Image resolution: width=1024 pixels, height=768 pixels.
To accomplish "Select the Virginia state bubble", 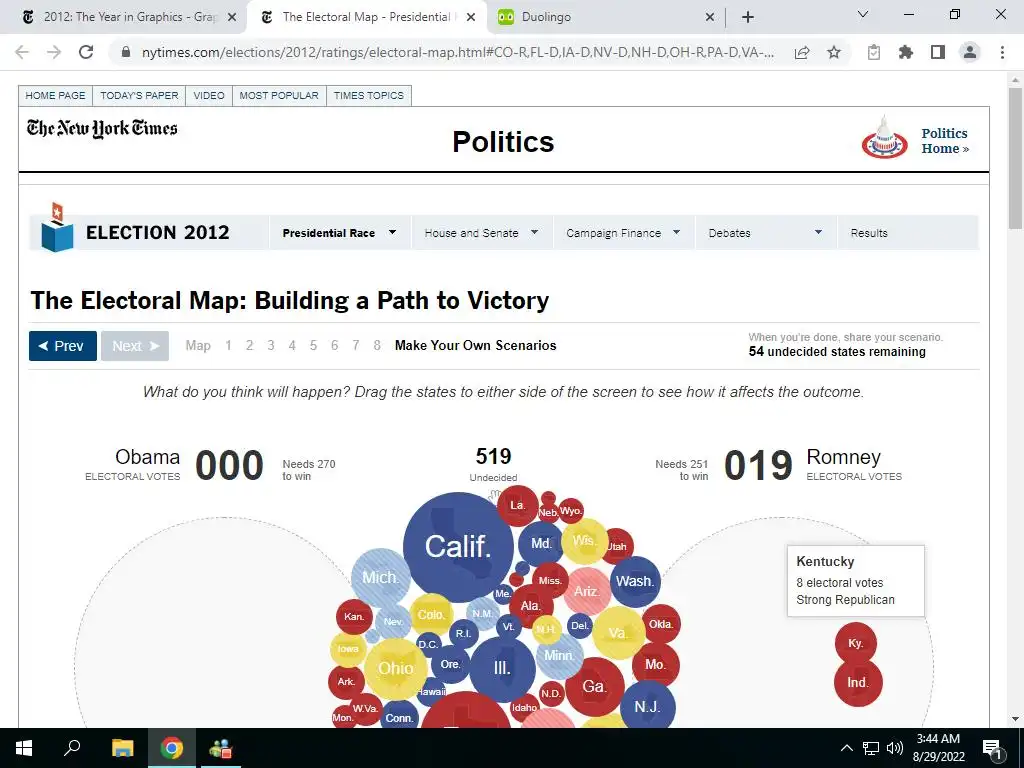I will [x=619, y=633].
